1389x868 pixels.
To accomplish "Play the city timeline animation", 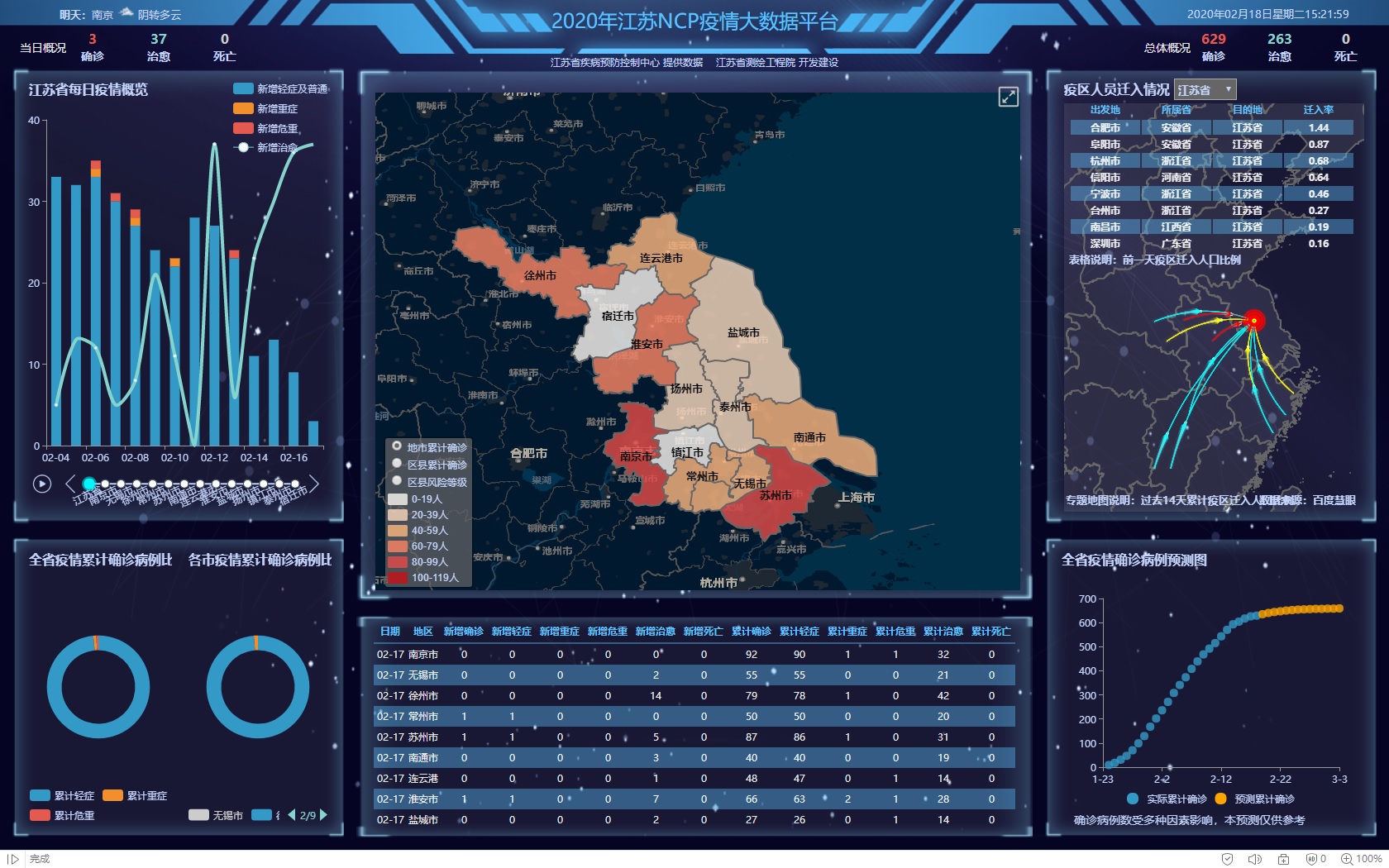I will 42,484.
